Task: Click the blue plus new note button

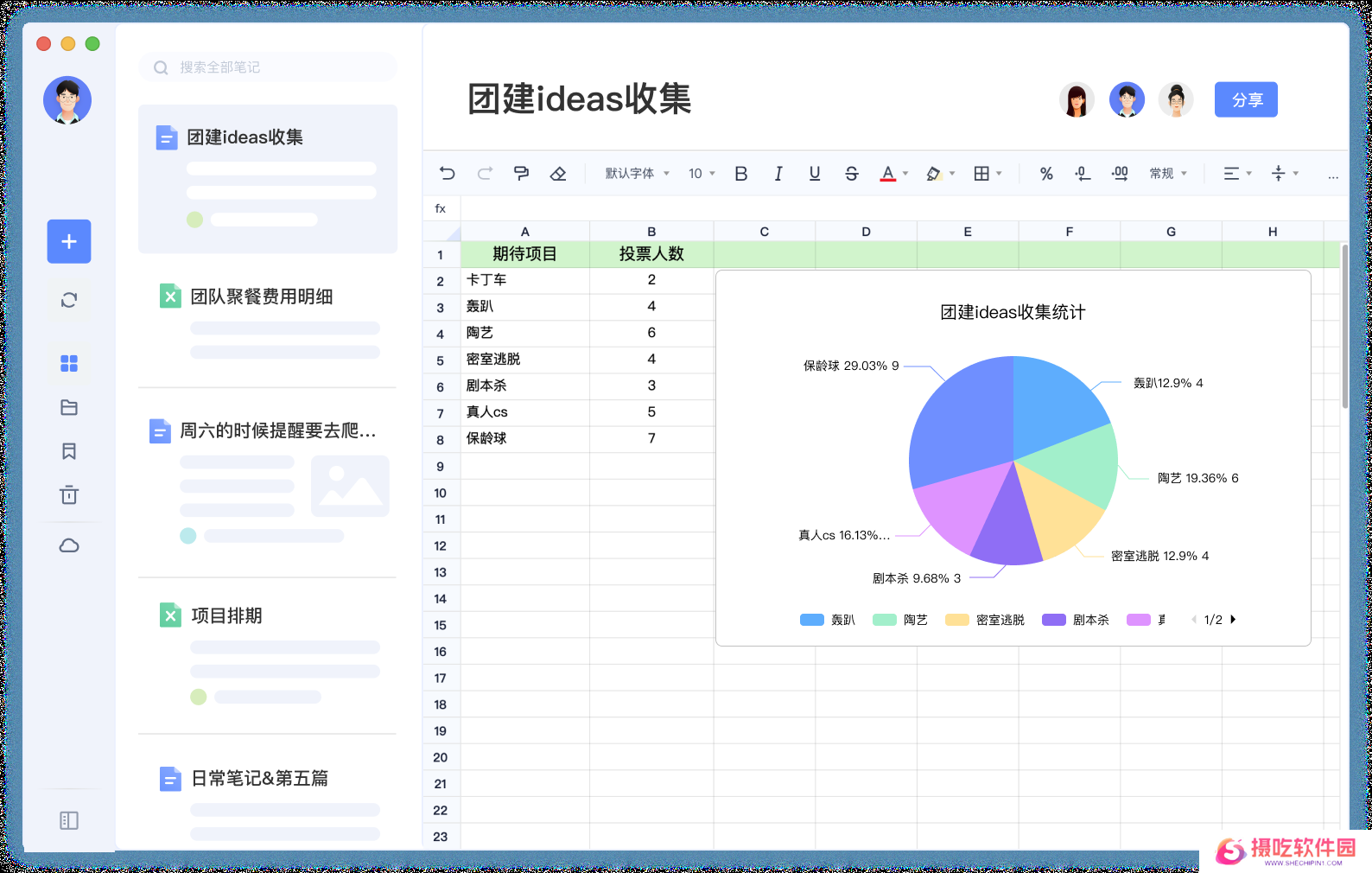Action: tap(69, 242)
